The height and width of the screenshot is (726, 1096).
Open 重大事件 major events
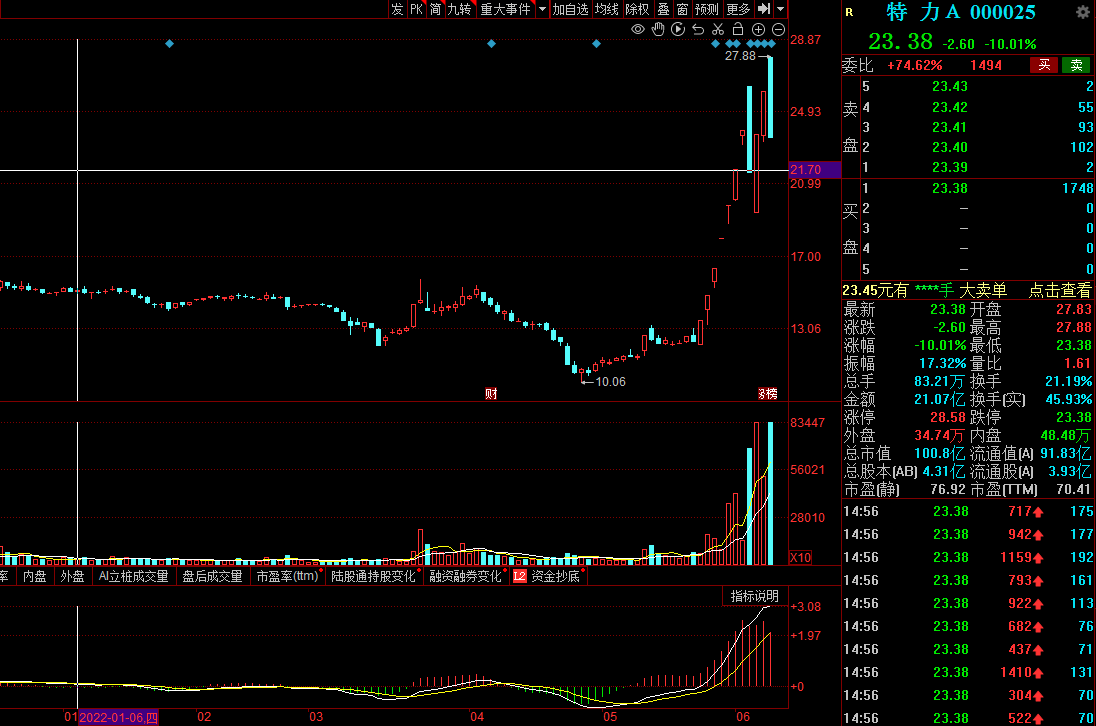point(505,9)
